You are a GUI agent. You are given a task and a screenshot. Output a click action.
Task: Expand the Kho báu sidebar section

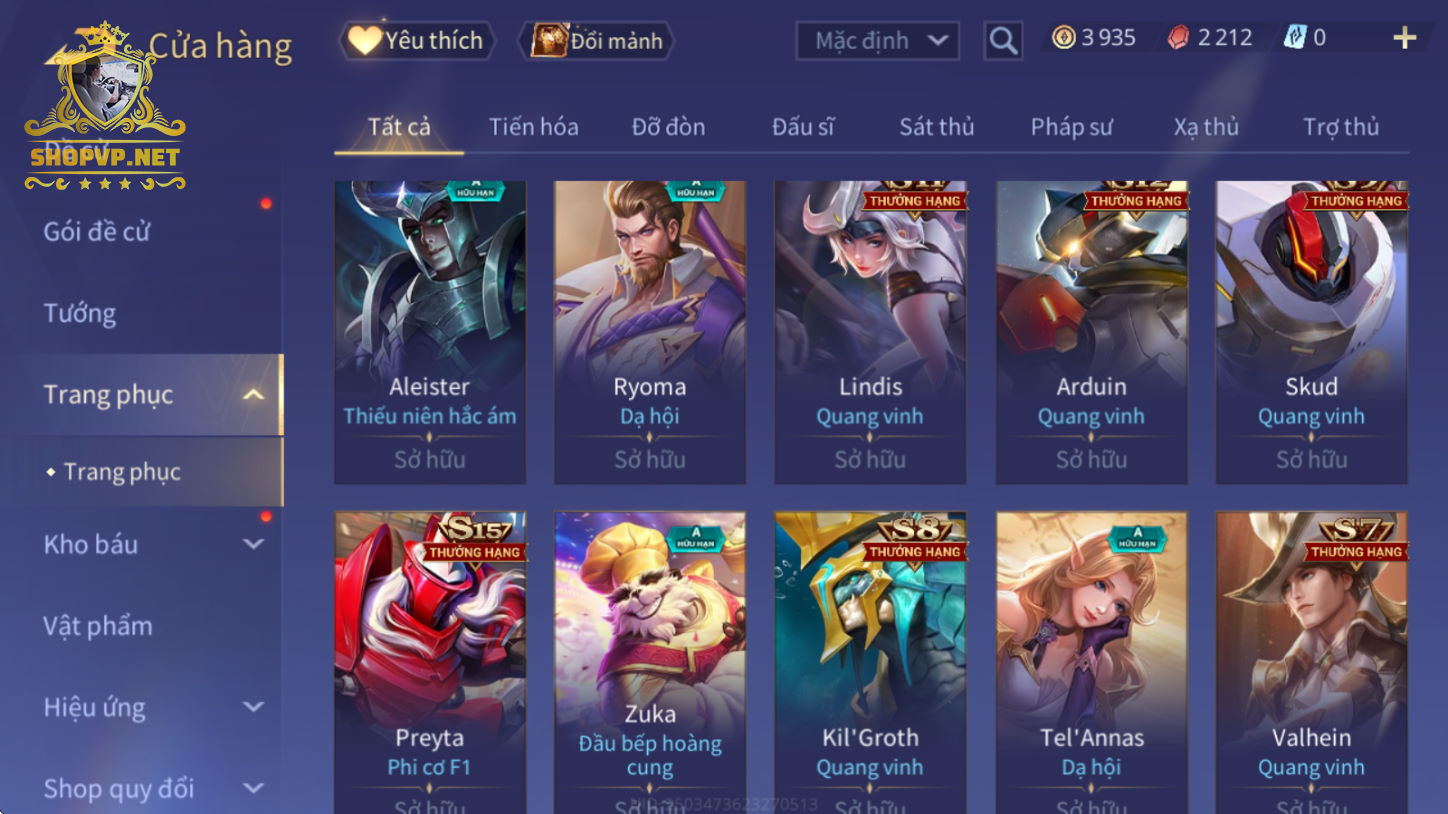pyautogui.click(x=254, y=544)
